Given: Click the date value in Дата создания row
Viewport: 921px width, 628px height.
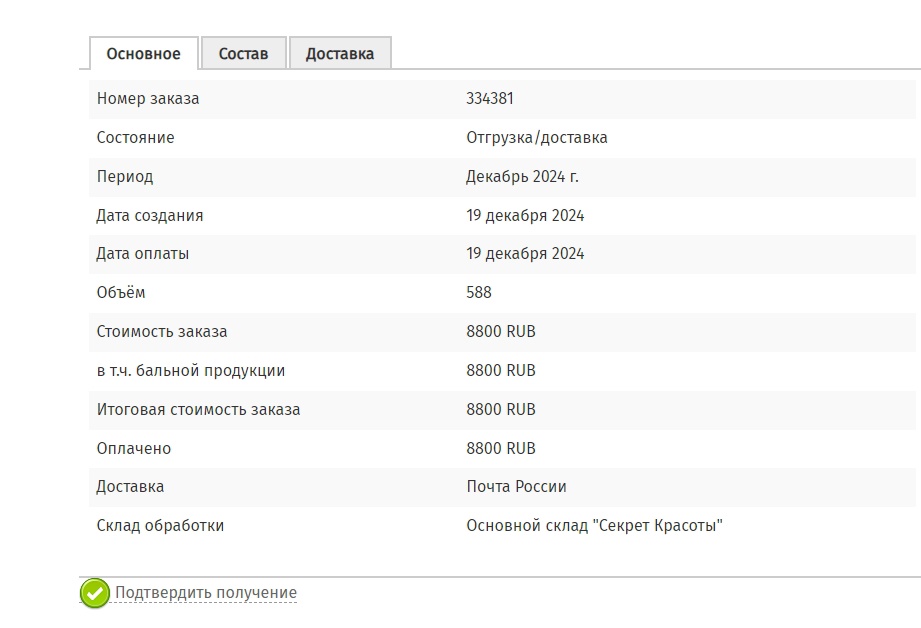Looking at the screenshot, I should [x=525, y=216].
